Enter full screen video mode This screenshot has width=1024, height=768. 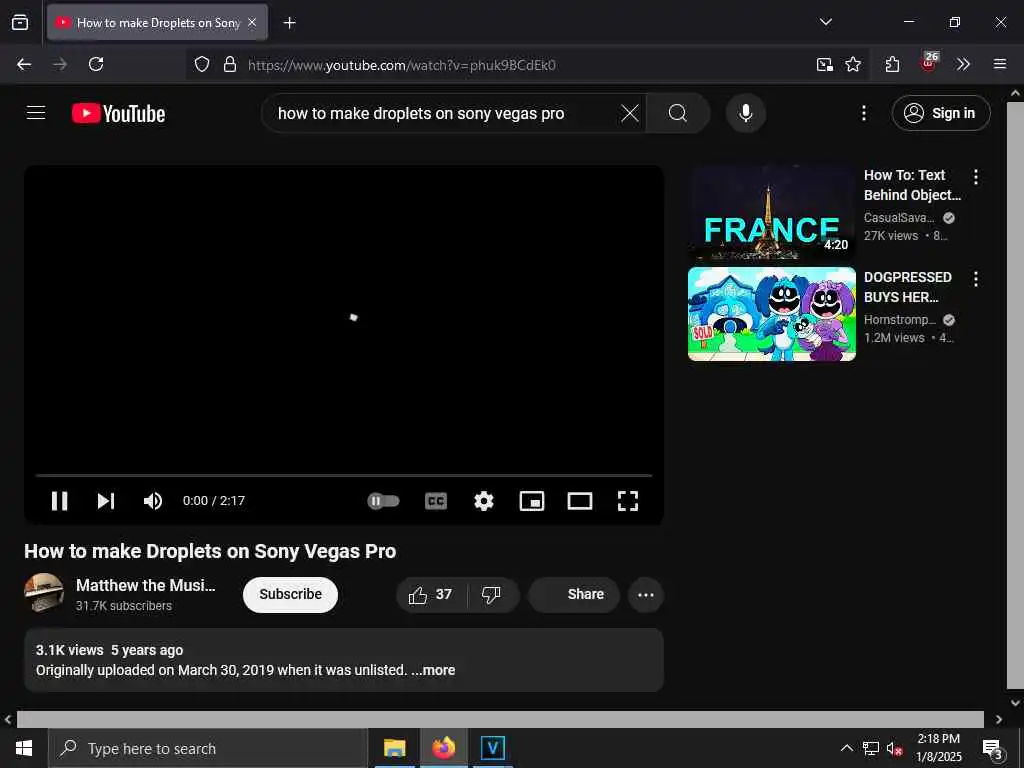[x=628, y=501]
